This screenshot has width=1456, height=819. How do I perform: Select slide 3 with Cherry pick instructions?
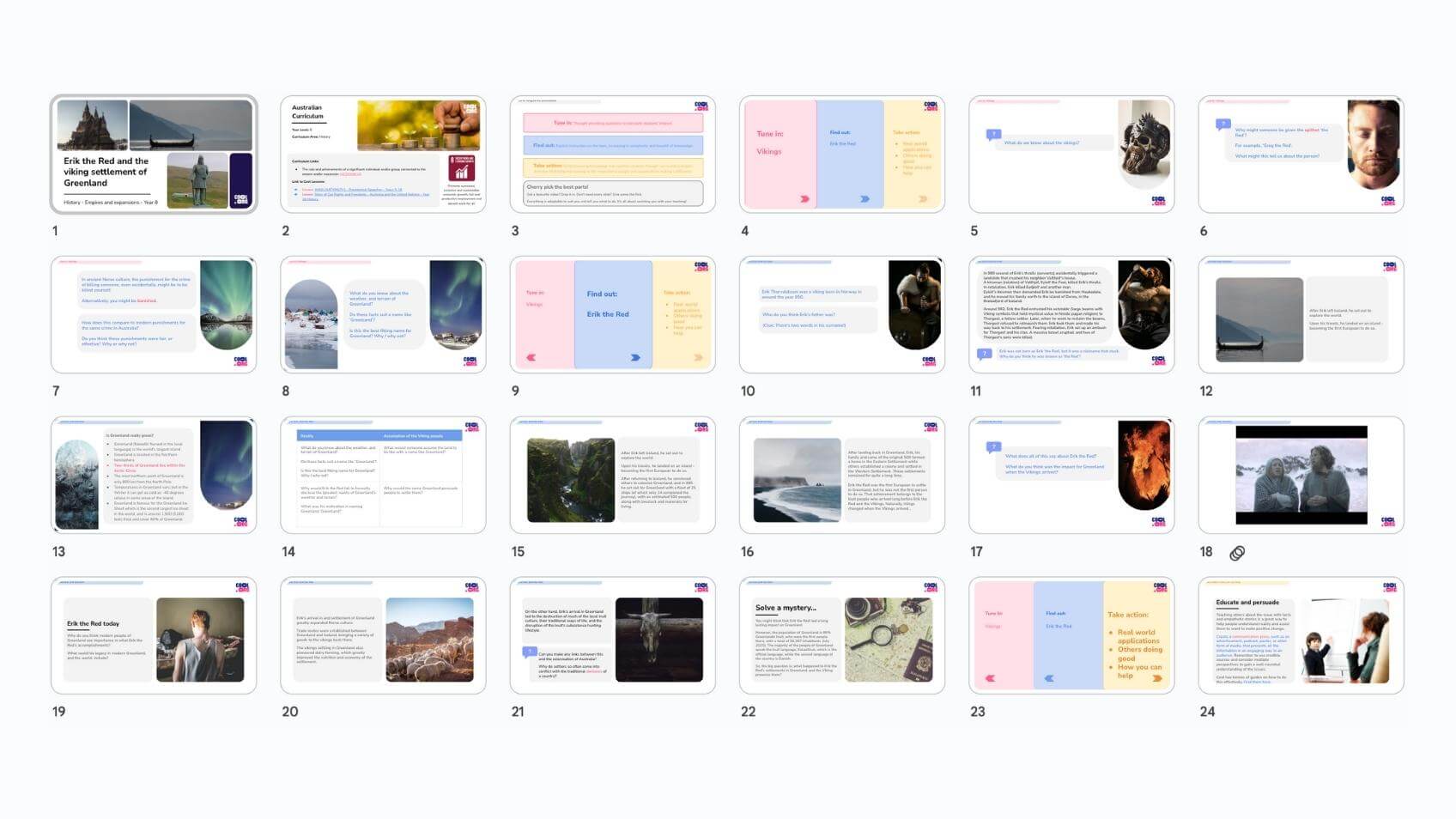coord(612,155)
